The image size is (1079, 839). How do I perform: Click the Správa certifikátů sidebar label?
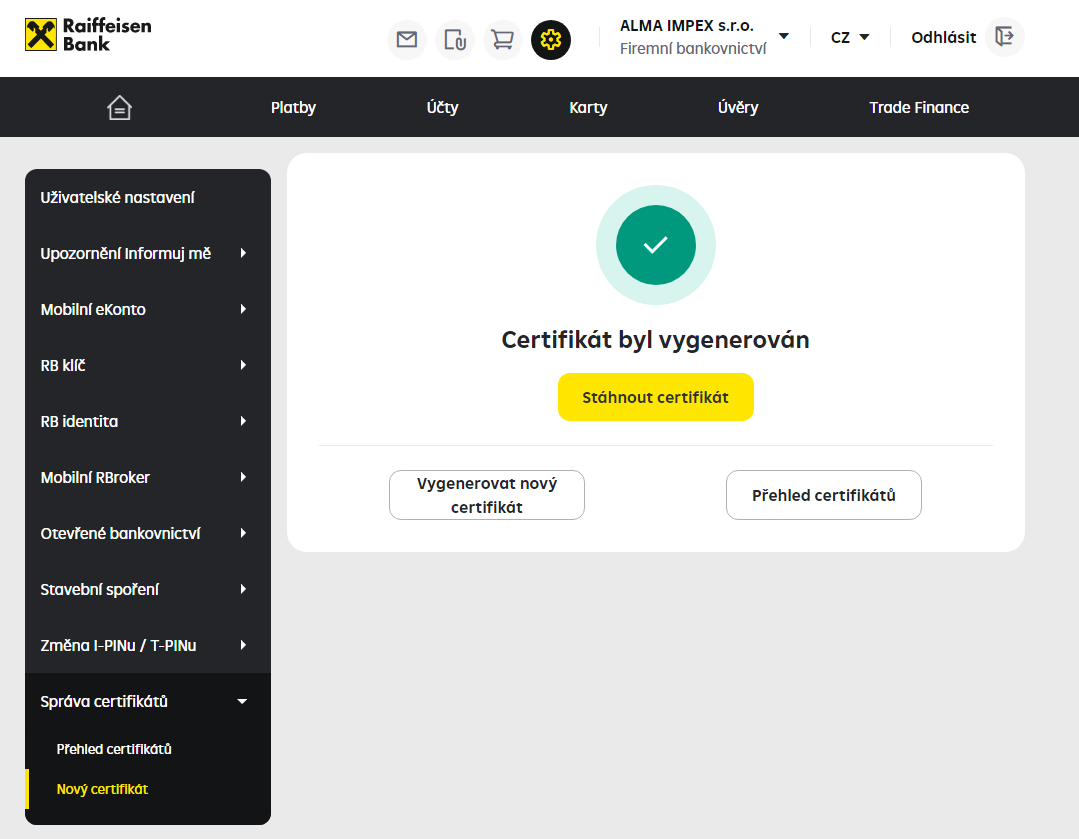coord(104,701)
